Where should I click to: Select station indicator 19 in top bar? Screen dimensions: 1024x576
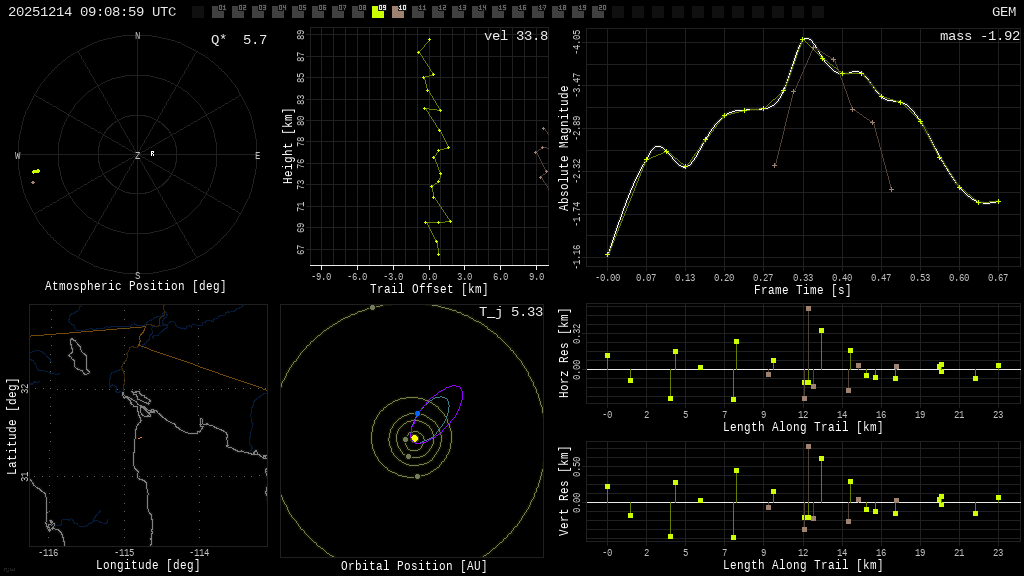(578, 11)
